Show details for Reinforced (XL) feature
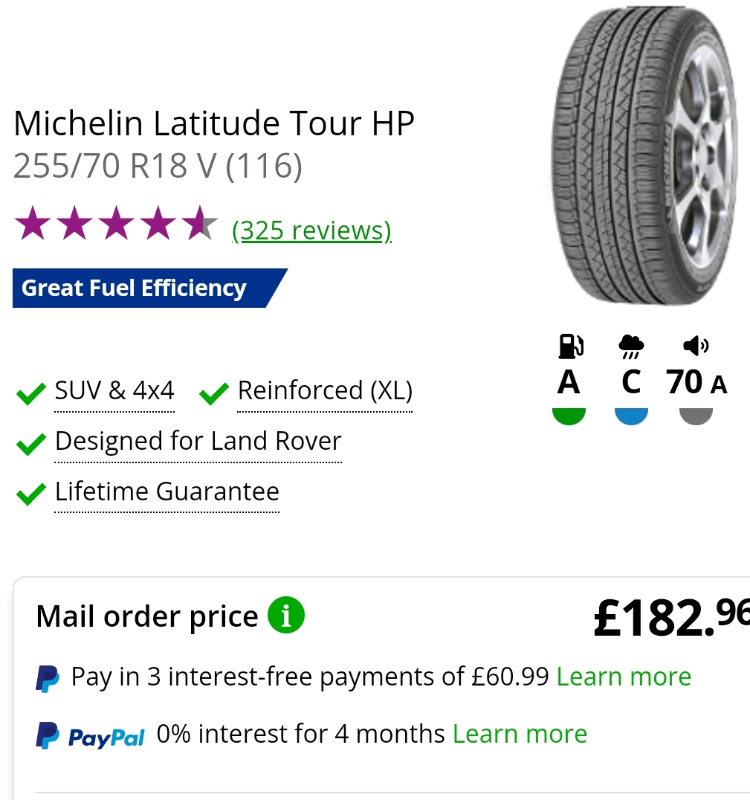This screenshot has width=750, height=800. click(x=324, y=391)
